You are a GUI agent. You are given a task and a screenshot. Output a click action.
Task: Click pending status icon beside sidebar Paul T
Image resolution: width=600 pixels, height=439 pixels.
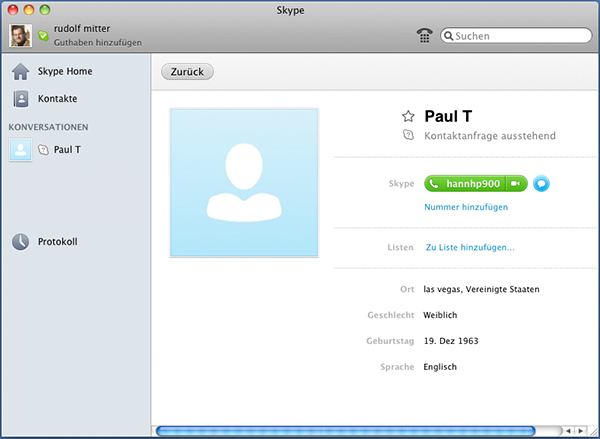click(43, 150)
